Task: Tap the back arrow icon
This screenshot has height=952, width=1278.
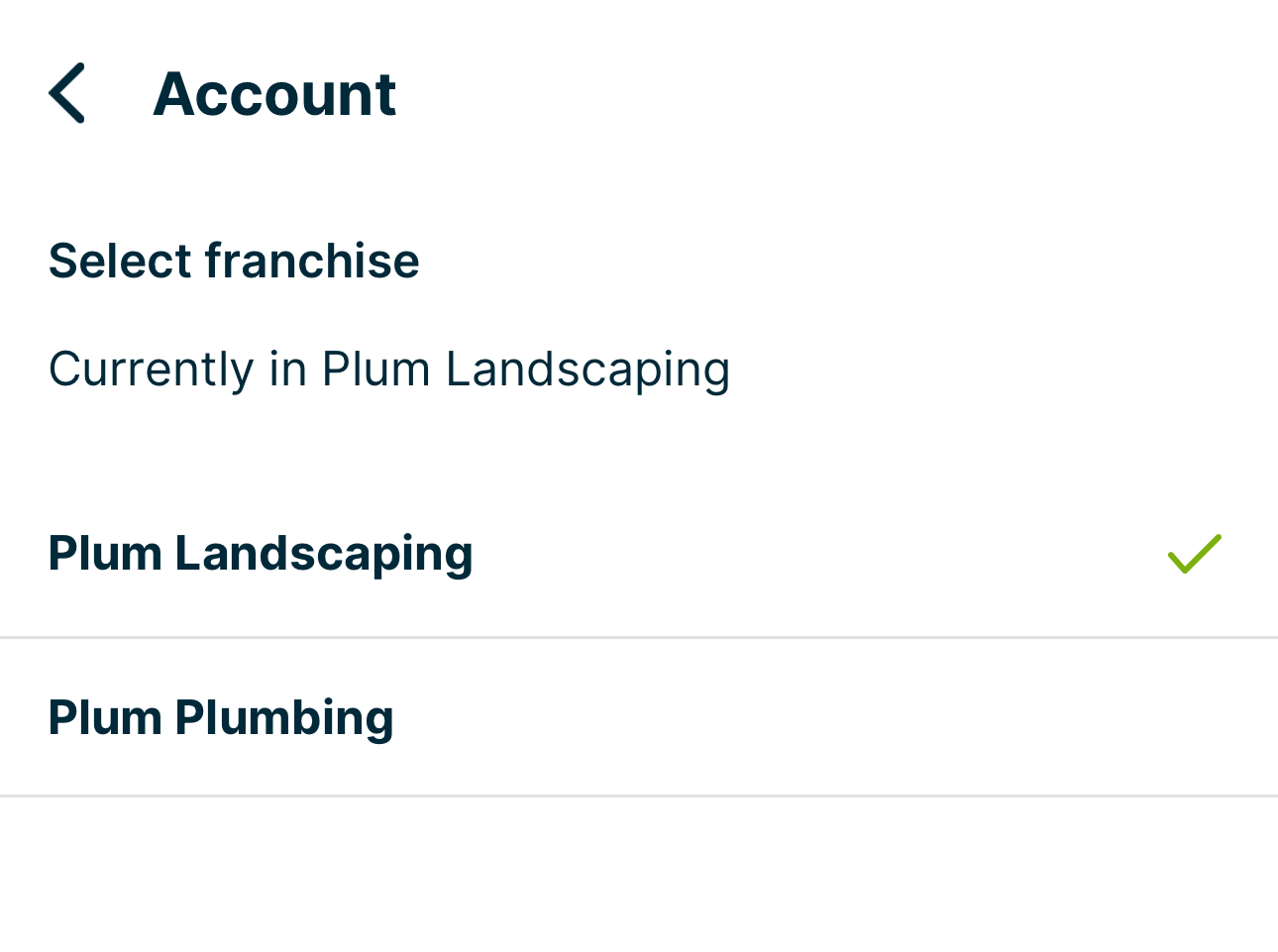Action: click(67, 93)
